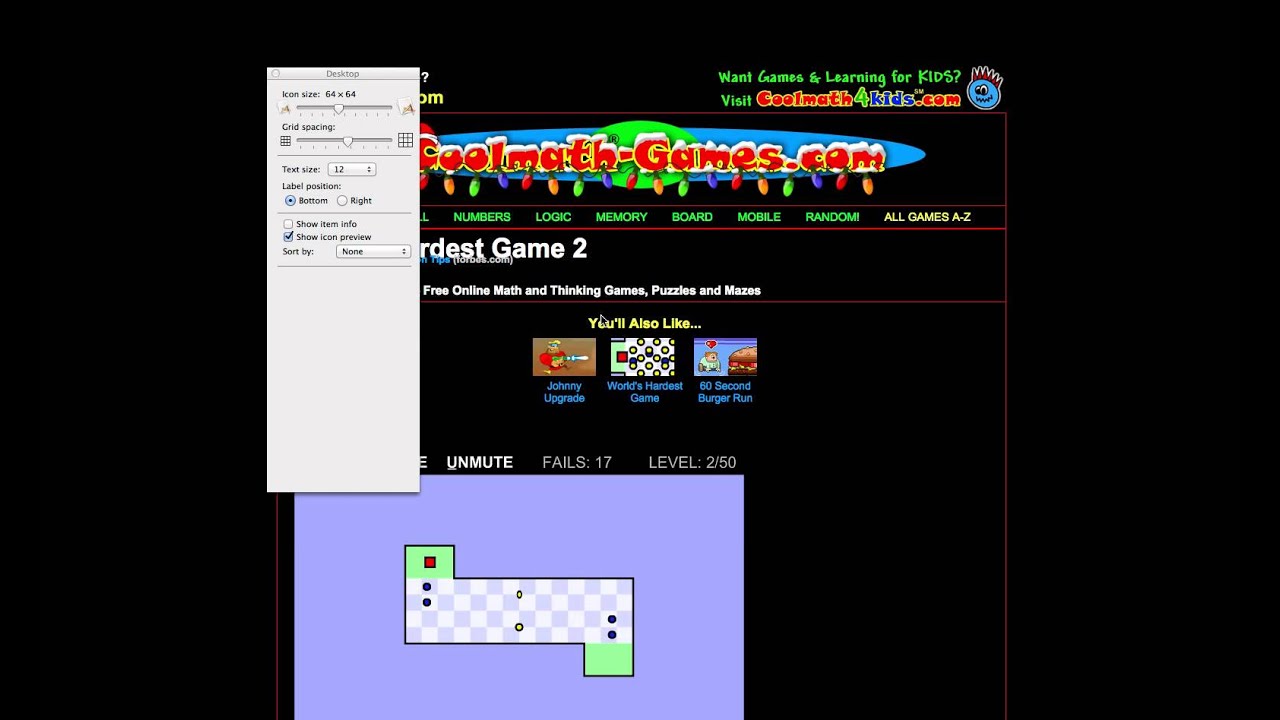
Task: Click the Coolmath4kids blue monster mascot
Action: [x=985, y=88]
